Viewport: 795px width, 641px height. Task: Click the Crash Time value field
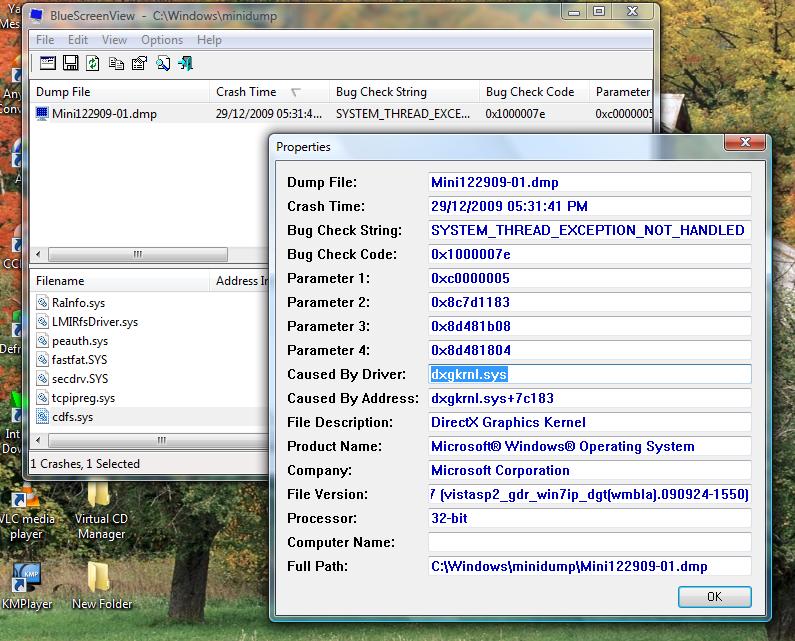(x=589, y=206)
